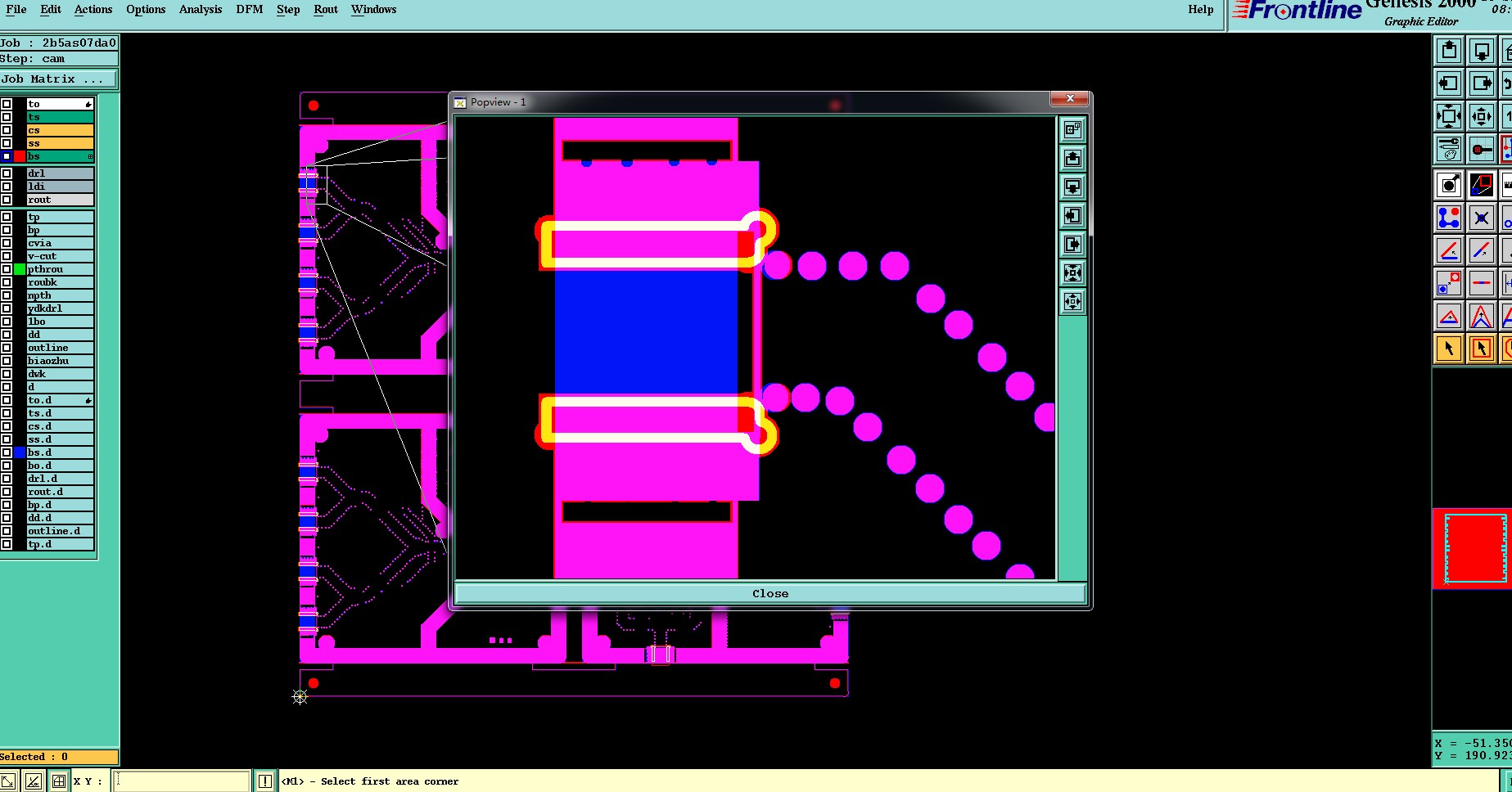Choose the tall red-blue triangle tool

[1482, 316]
